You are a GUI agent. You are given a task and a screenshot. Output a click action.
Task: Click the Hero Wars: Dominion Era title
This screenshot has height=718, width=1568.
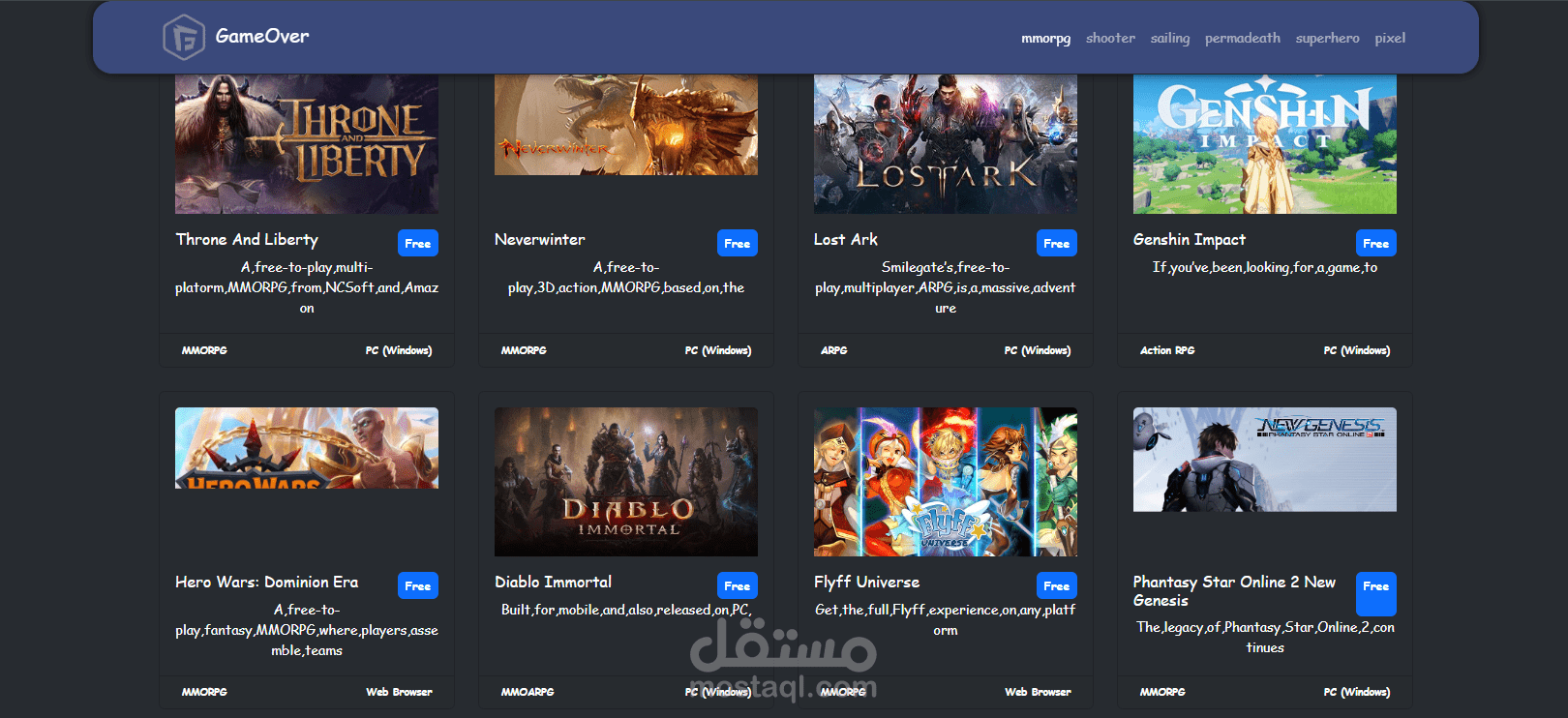(x=267, y=582)
